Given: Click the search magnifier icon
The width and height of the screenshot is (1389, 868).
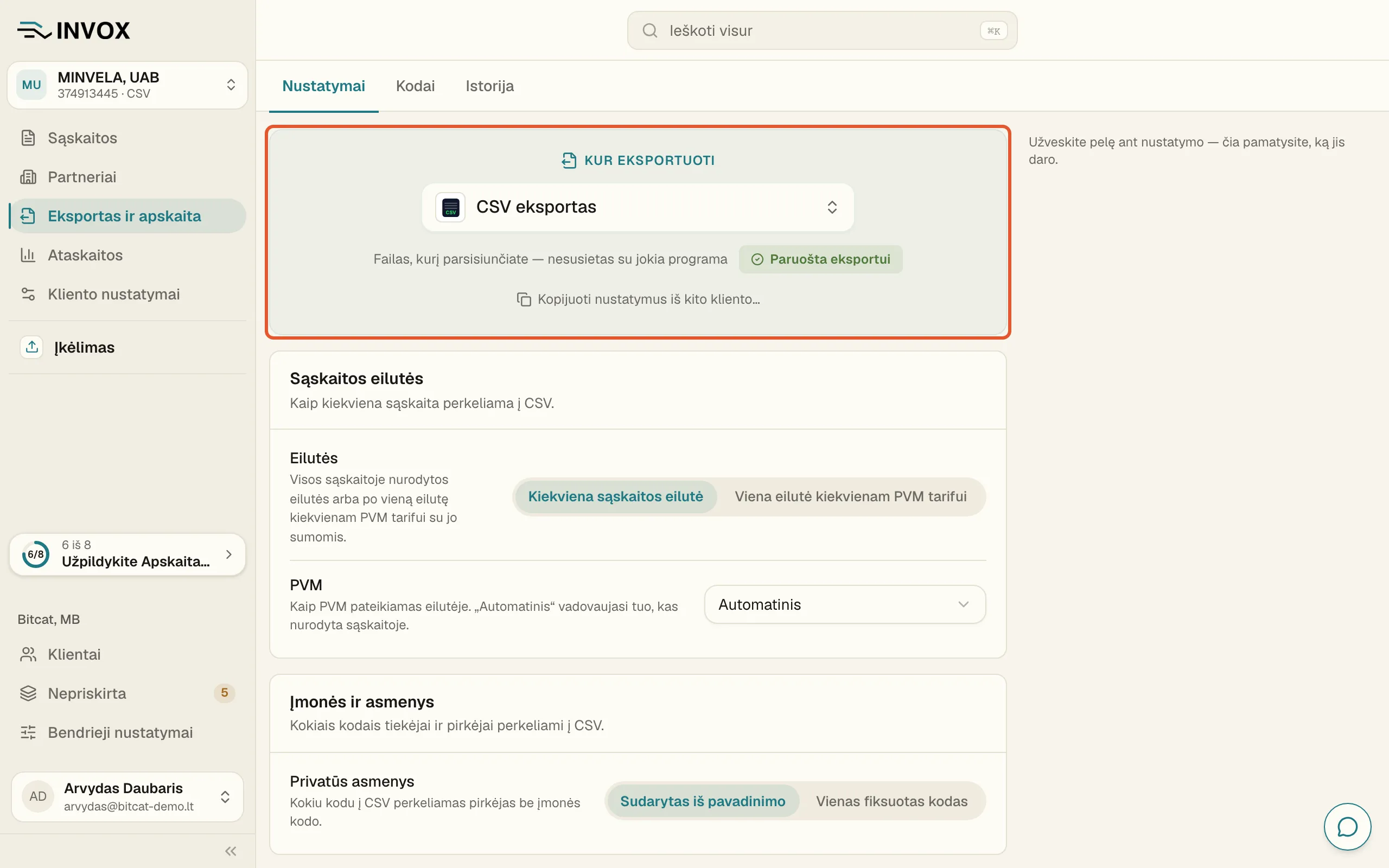Looking at the screenshot, I should 649,30.
